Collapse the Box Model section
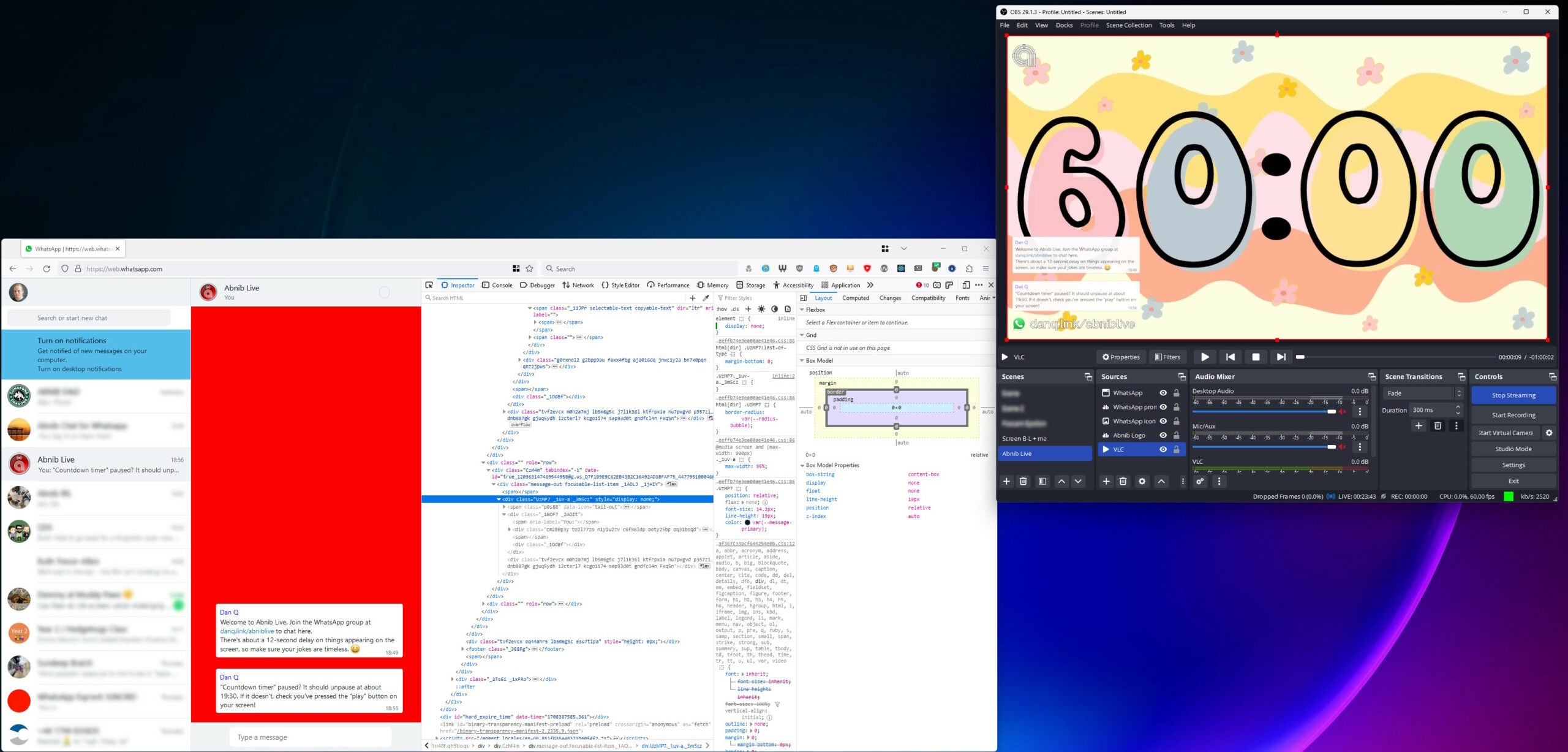The height and width of the screenshot is (752, 1568). (802, 360)
